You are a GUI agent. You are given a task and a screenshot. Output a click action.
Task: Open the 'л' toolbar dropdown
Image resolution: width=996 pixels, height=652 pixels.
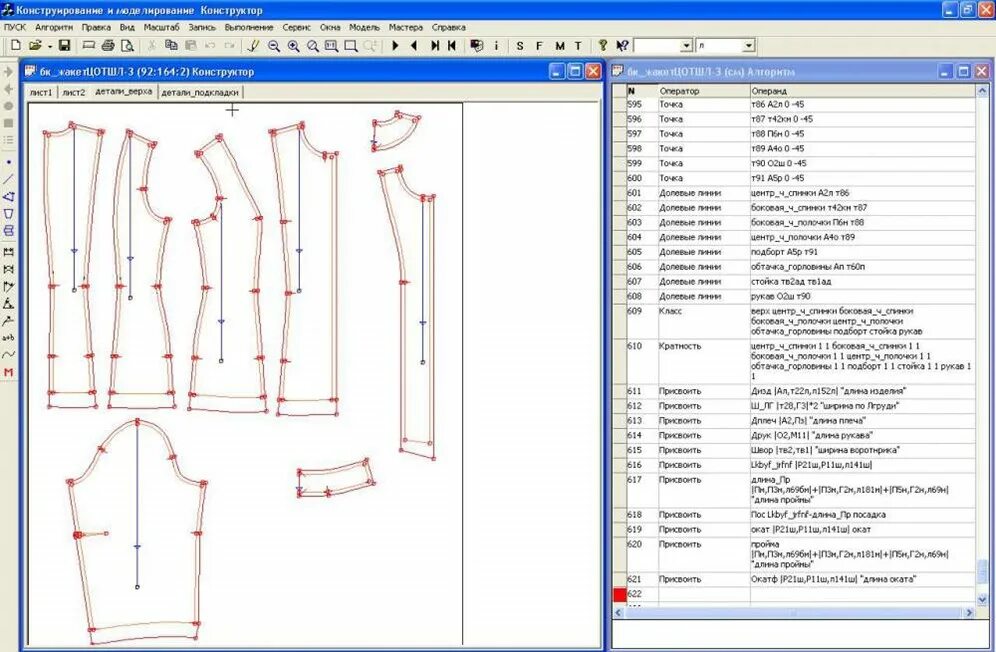pyautogui.click(x=749, y=46)
